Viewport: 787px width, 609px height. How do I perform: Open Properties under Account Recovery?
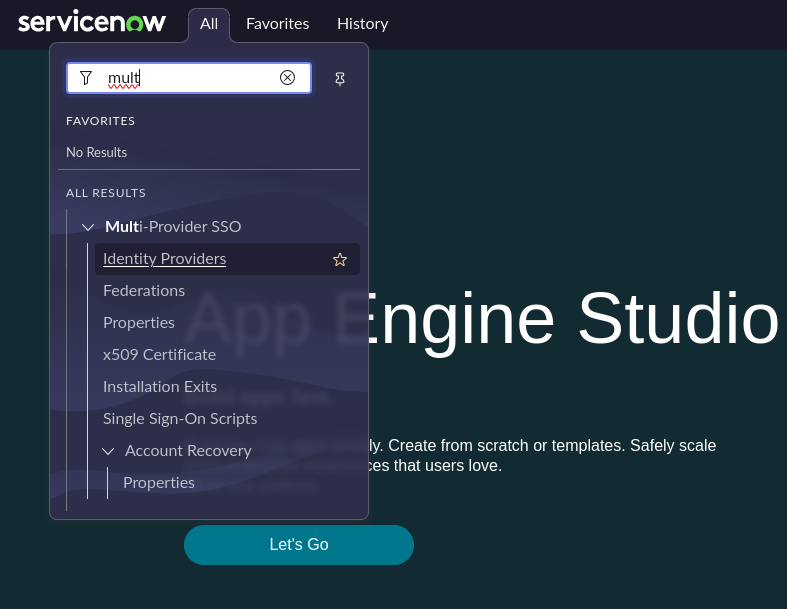click(x=159, y=483)
